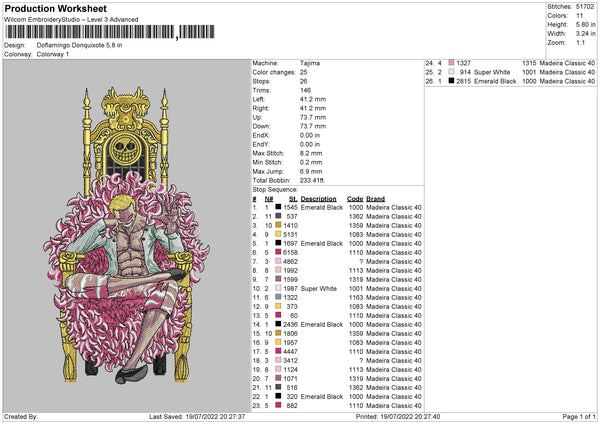Click the 'Printed: 19/07/2022 20:27:40' timestamp
Image resolution: width=600 pixels, height=424 pixels.
pyautogui.click(x=398, y=417)
